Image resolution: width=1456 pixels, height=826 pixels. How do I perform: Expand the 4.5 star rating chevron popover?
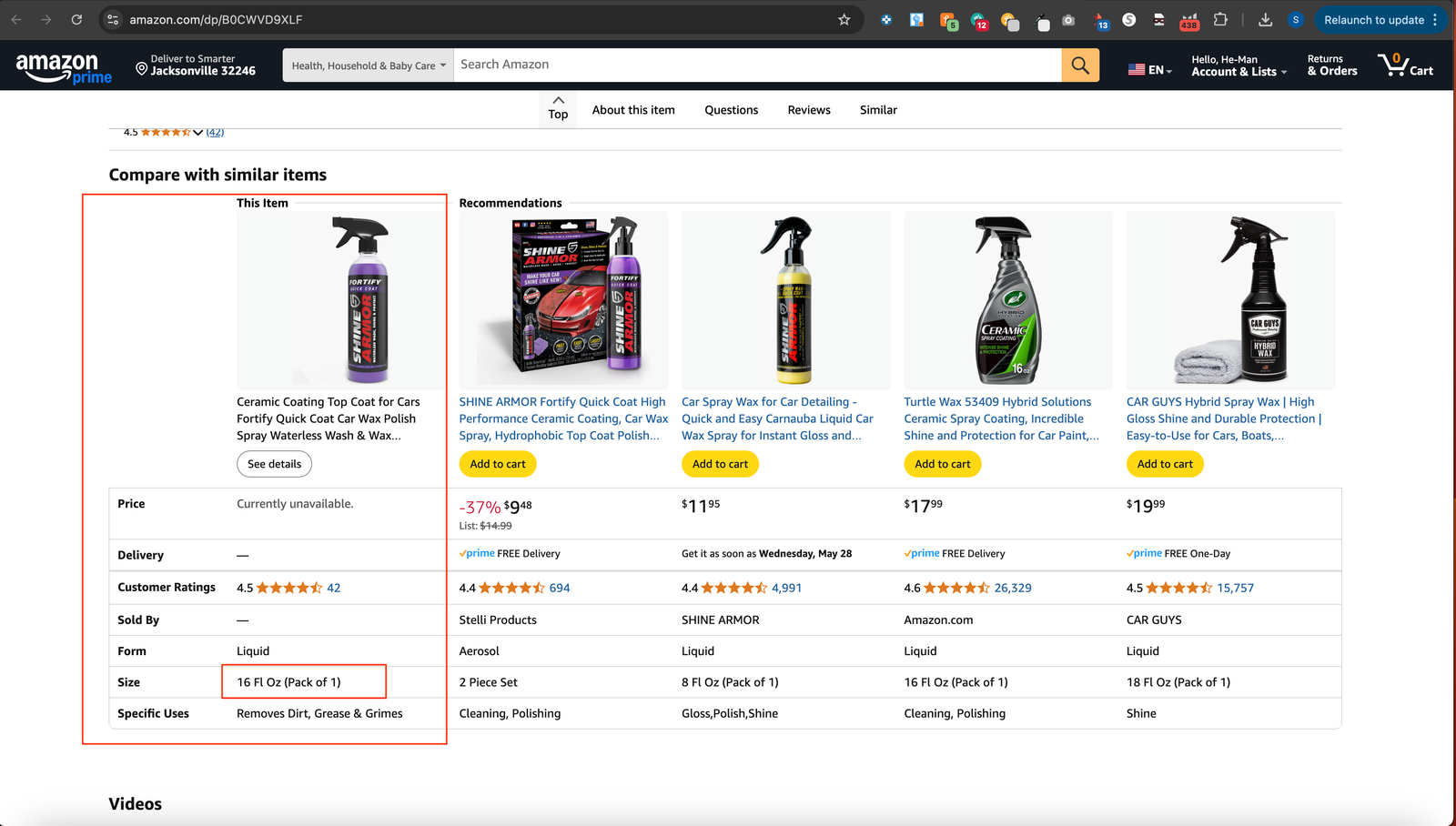197,133
